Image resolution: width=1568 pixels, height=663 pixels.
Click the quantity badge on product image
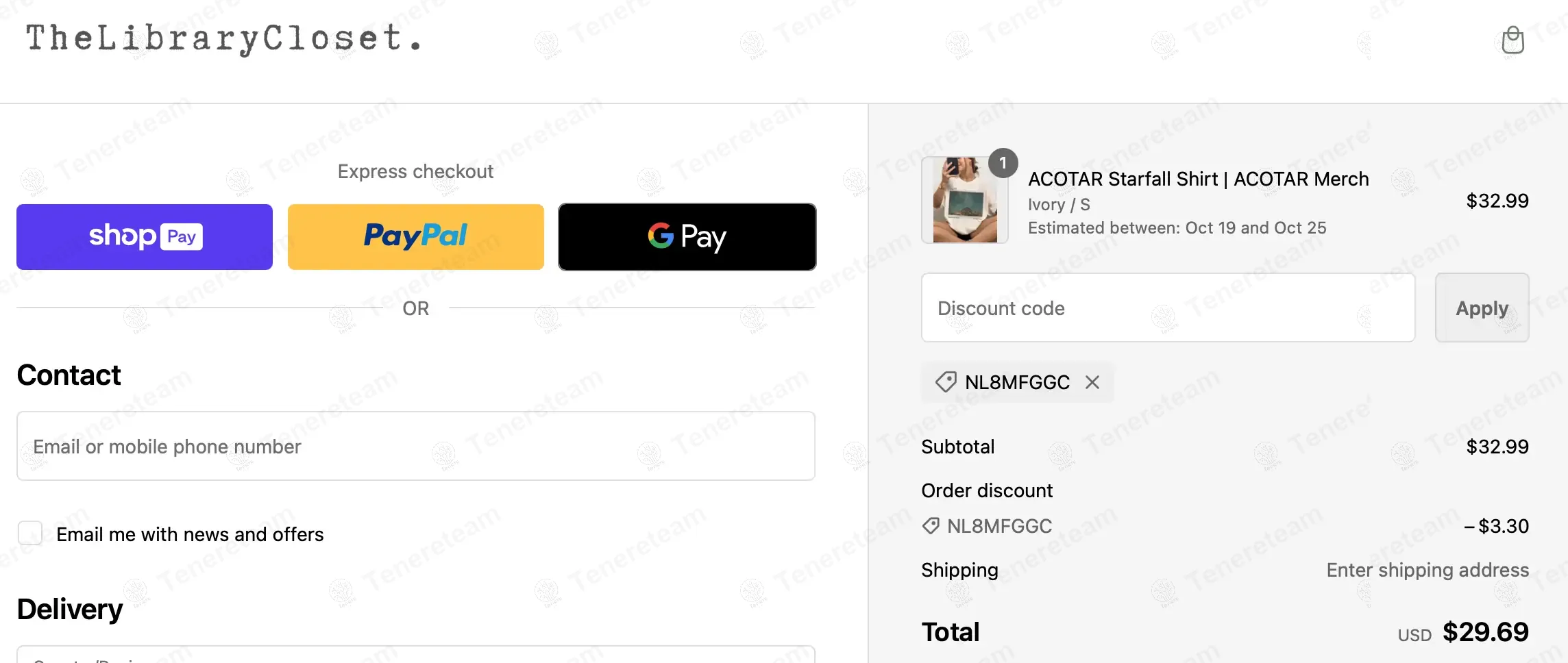[1003, 163]
